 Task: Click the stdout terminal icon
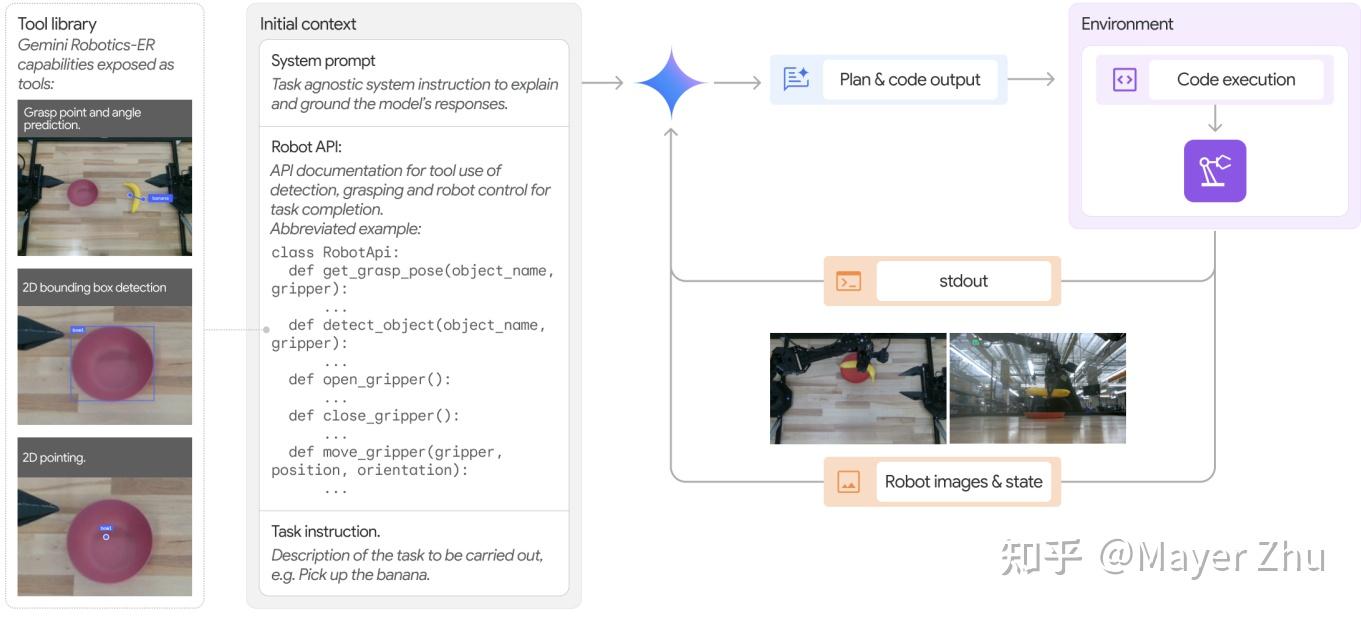click(849, 282)
